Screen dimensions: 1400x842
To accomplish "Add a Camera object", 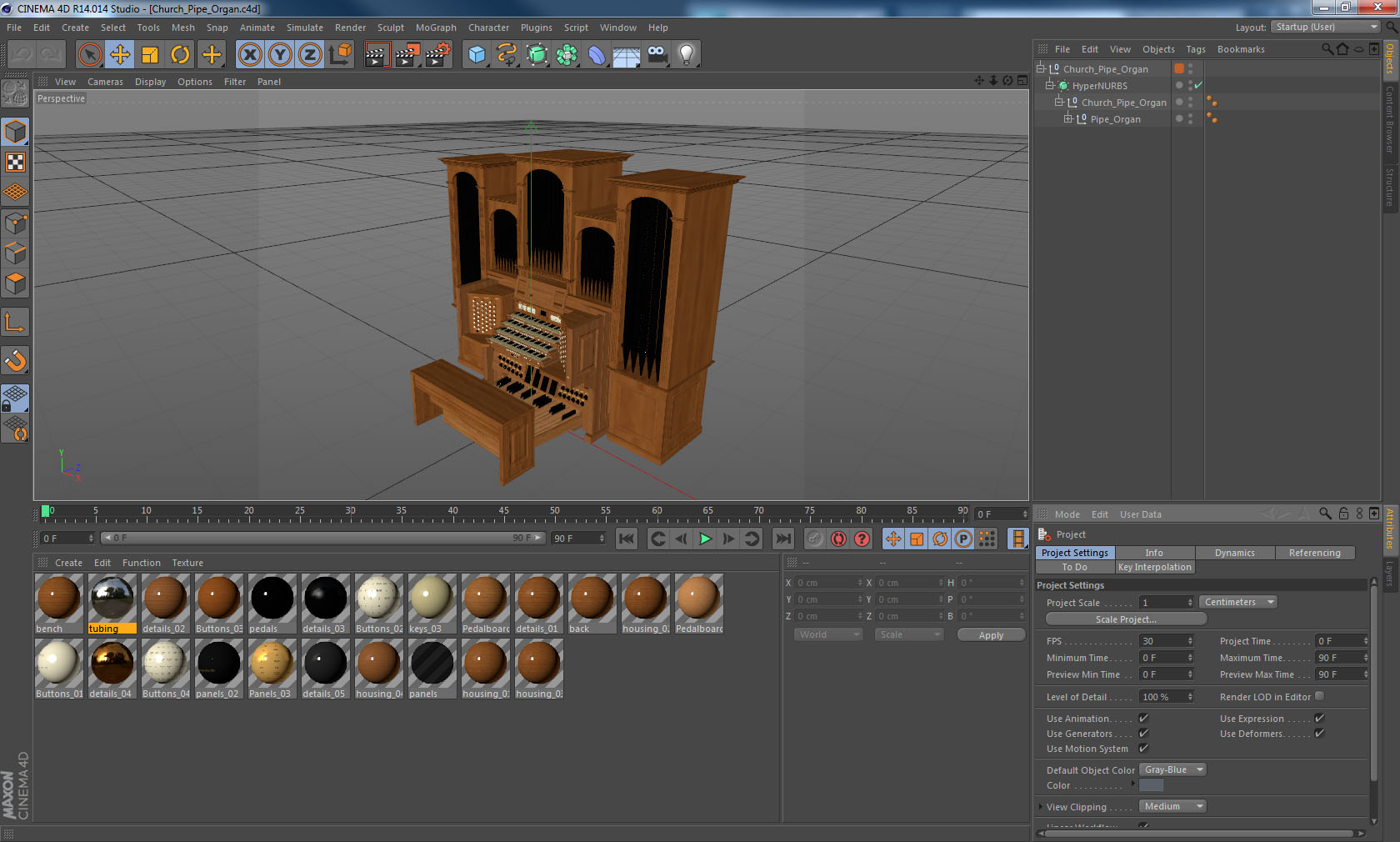I will 657,55.
